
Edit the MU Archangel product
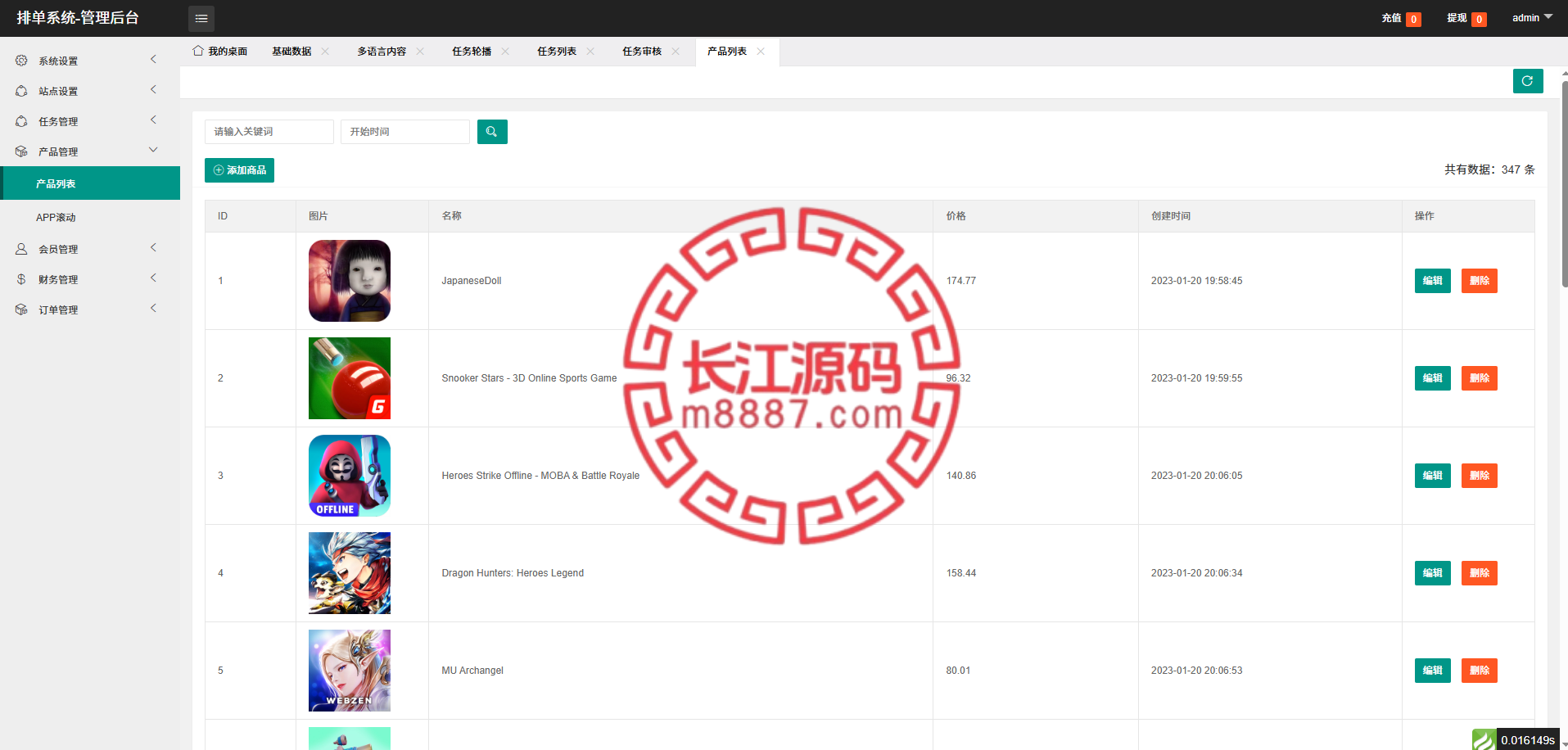pos(1433,671)
